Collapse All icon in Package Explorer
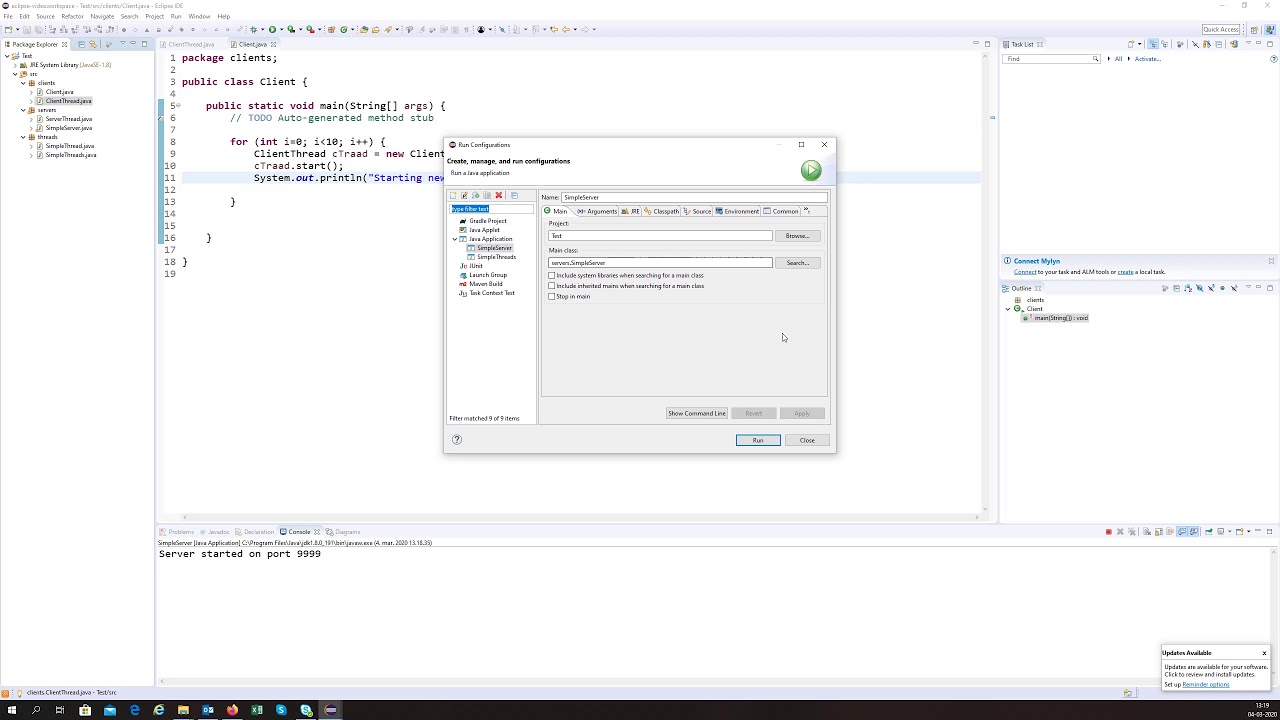This screenshot has width=1280, height=720. [x=81, y=44]
